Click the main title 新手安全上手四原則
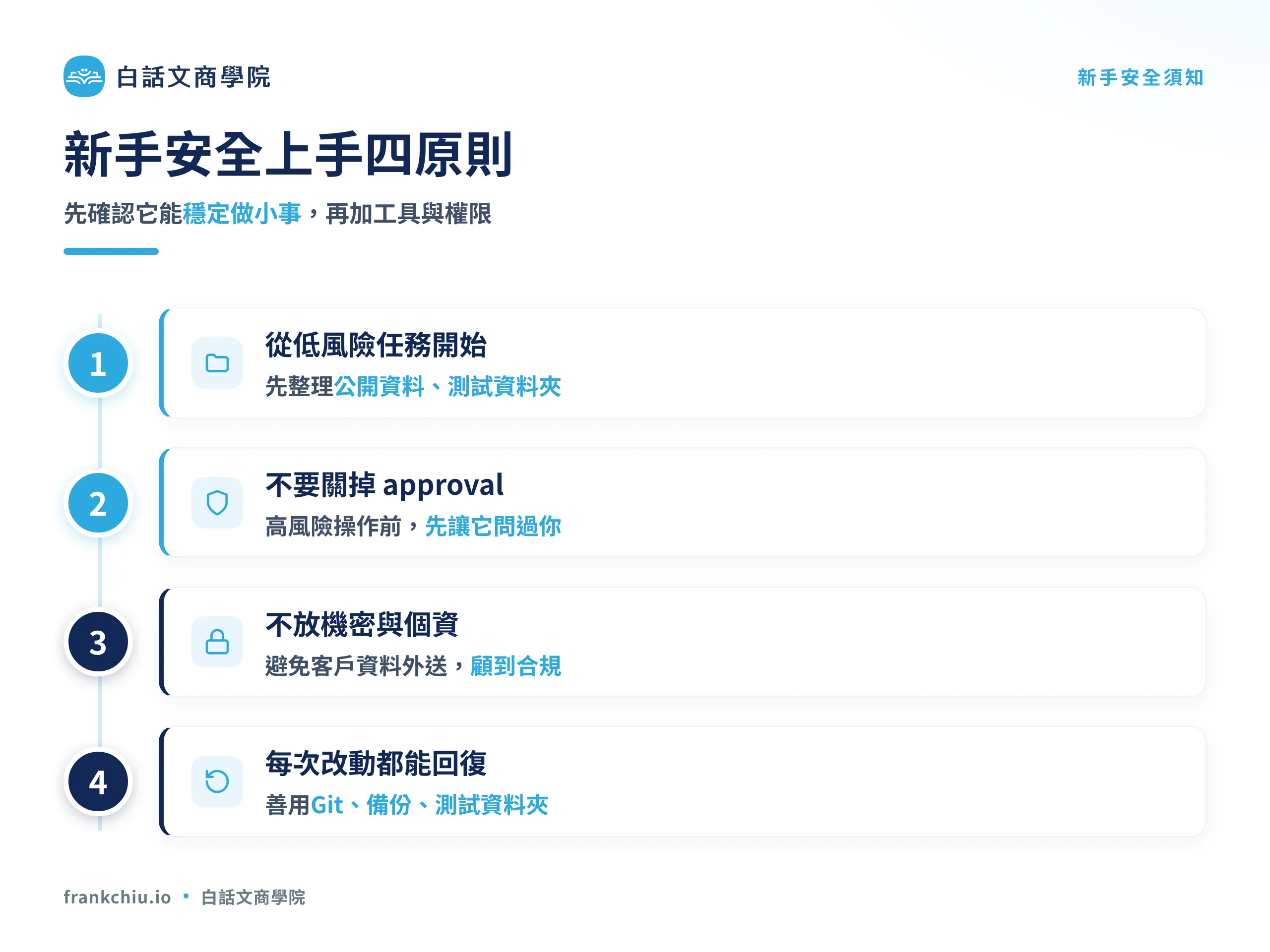Viewport: 1270px width, 952px height. pyautogui.click(x=288, y=154)
